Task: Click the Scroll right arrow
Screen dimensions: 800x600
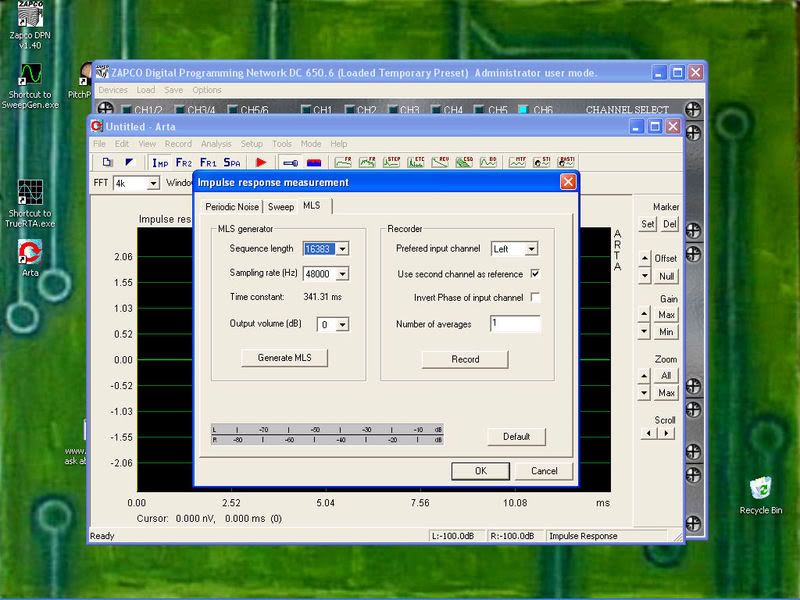Action: 666,433
